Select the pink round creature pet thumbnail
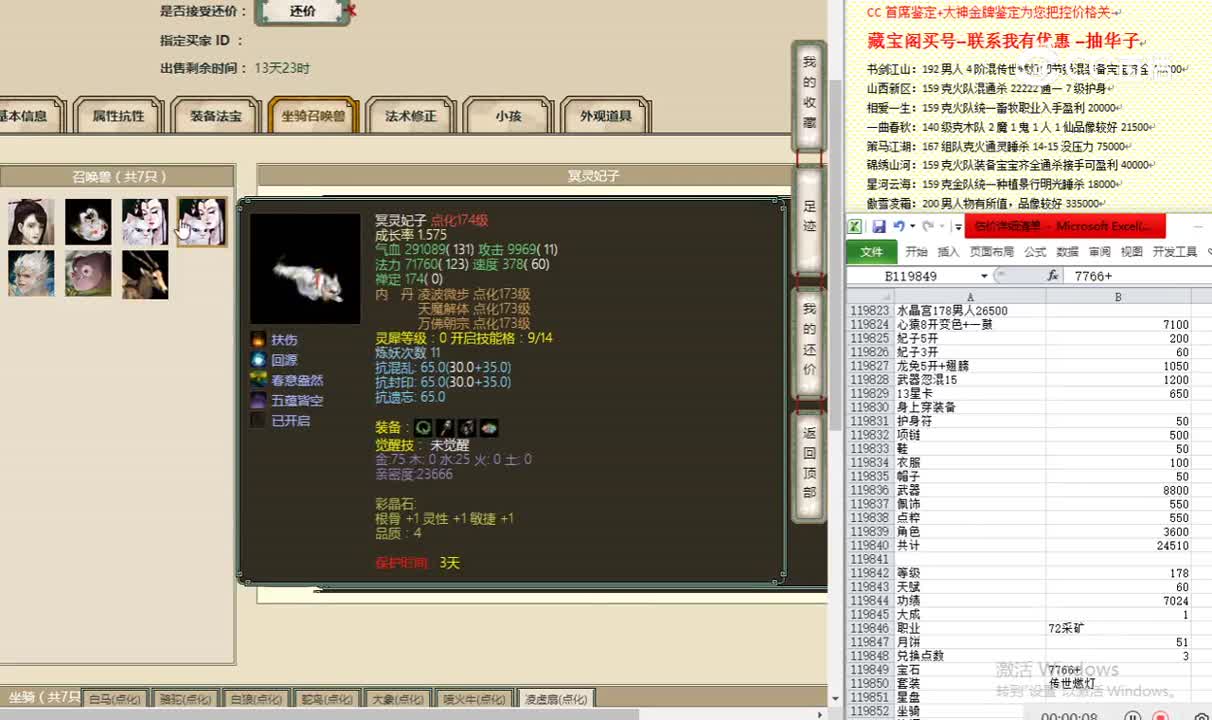Screen dimensions: 1212x720 [x=89, y=274]
